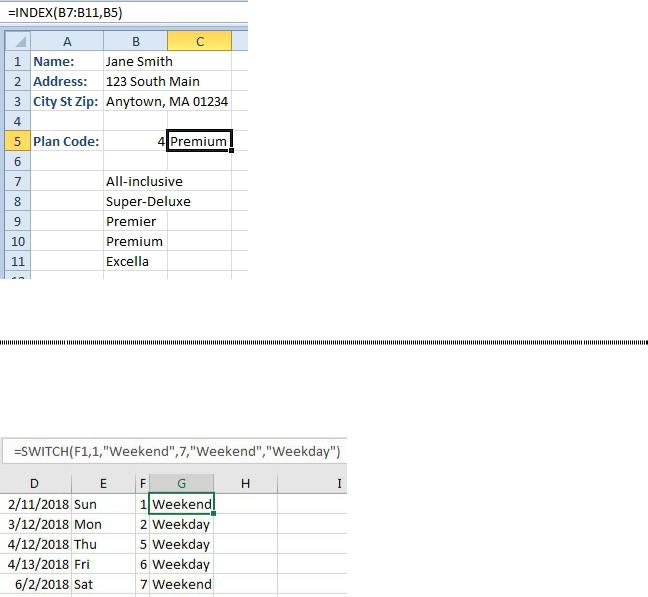Select row 11 header
This screenshot has height=597, width=648.
[17, 262]
